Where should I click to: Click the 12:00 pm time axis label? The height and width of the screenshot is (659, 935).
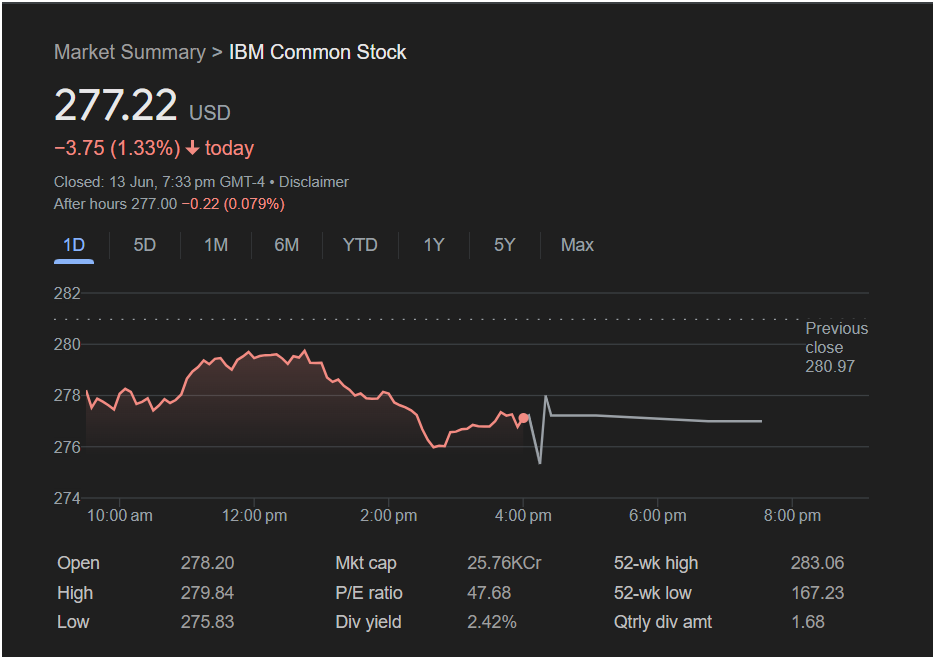tap(255, 515)
